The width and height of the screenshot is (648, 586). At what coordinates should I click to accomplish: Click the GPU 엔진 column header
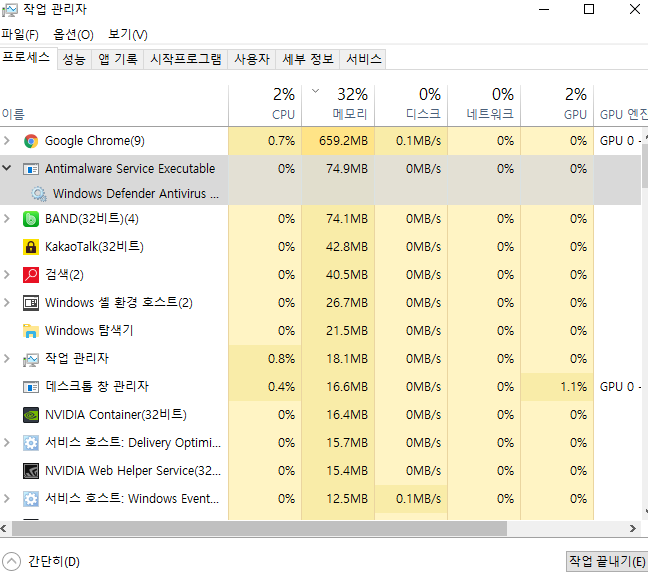click(621, 105)
